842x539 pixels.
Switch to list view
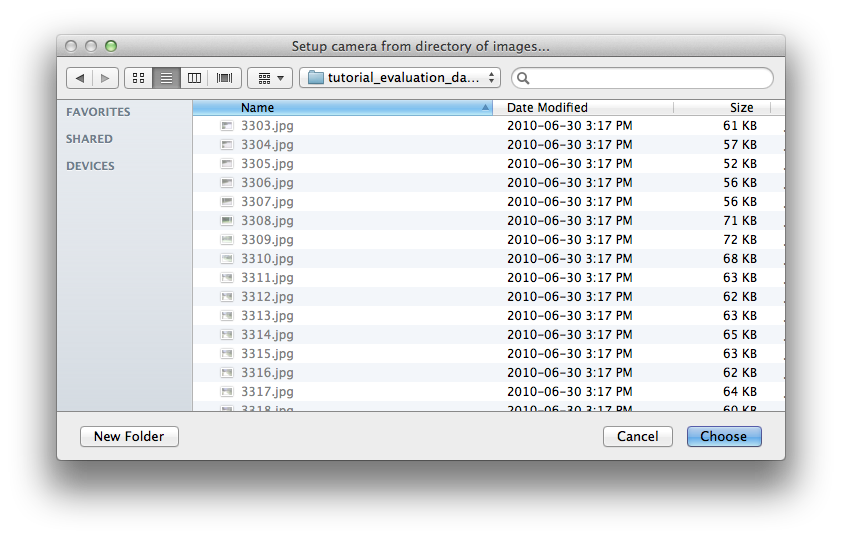pos(166,78)
